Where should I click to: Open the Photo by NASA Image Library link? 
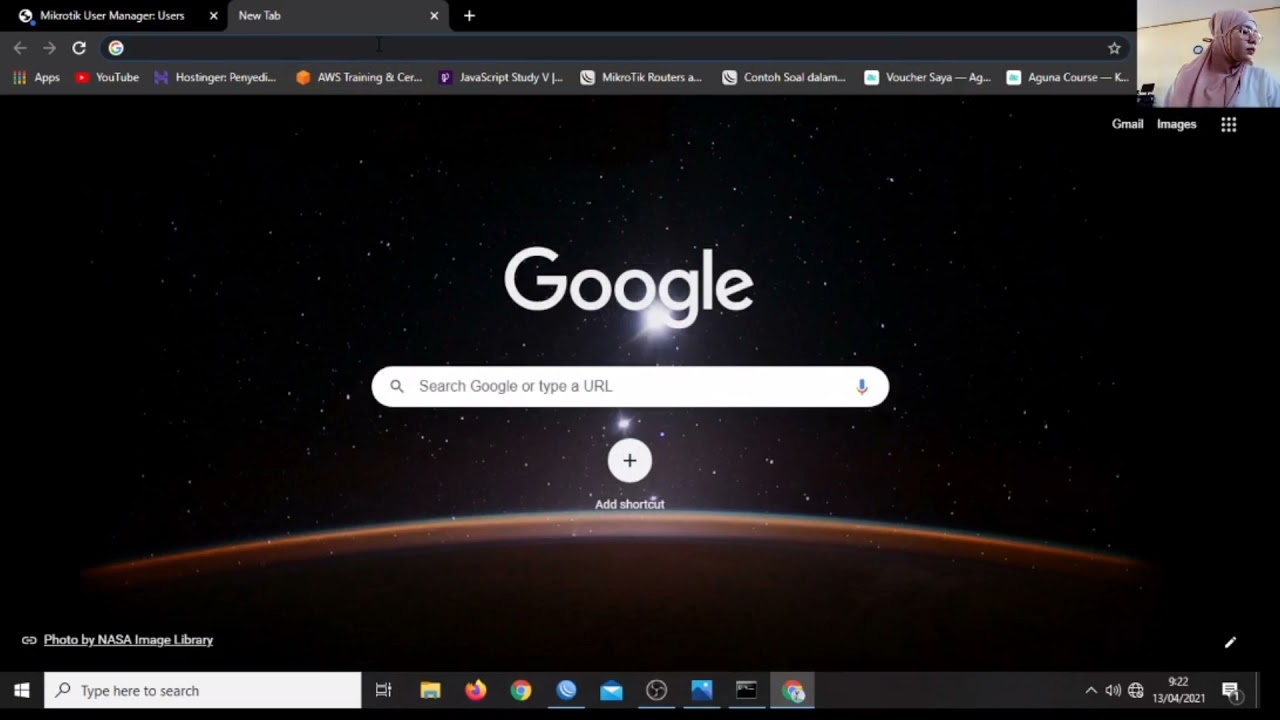point(128,640)
